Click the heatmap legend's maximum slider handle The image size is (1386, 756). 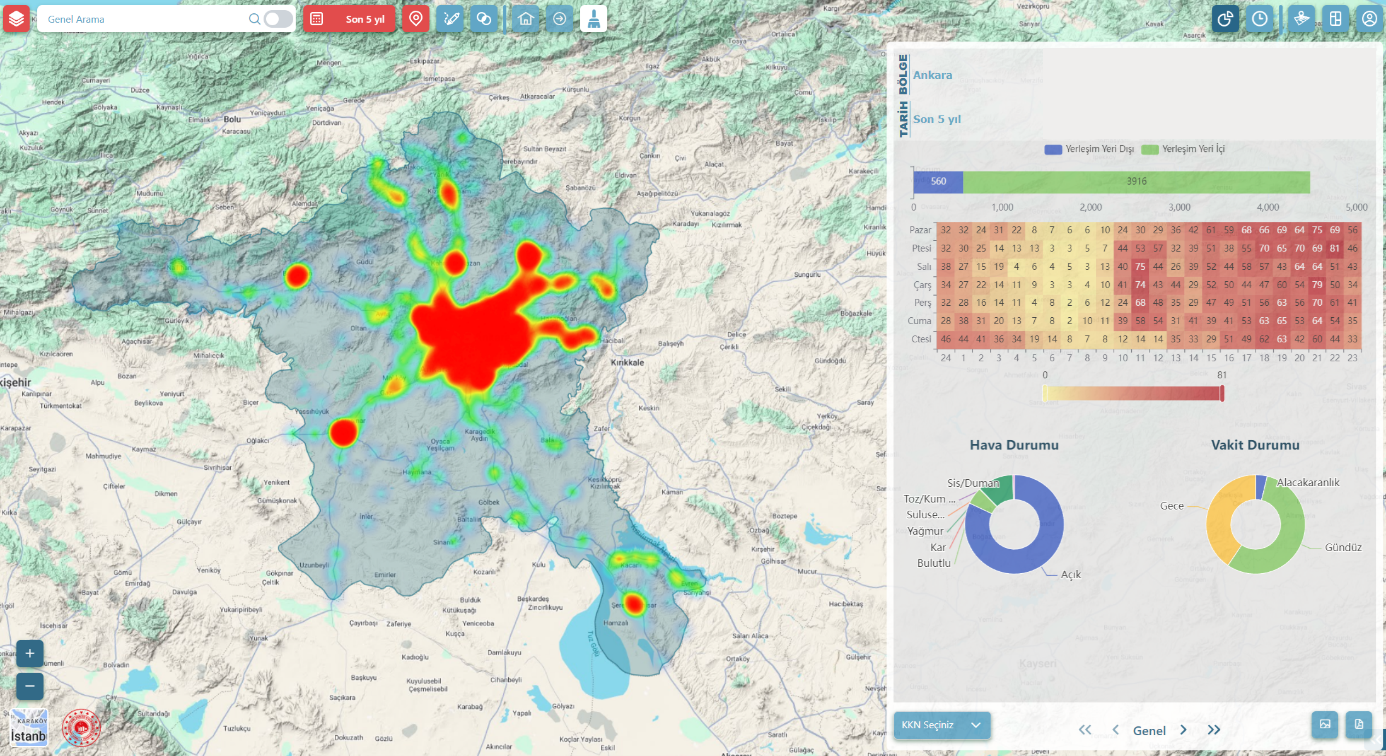point(1222,393)
